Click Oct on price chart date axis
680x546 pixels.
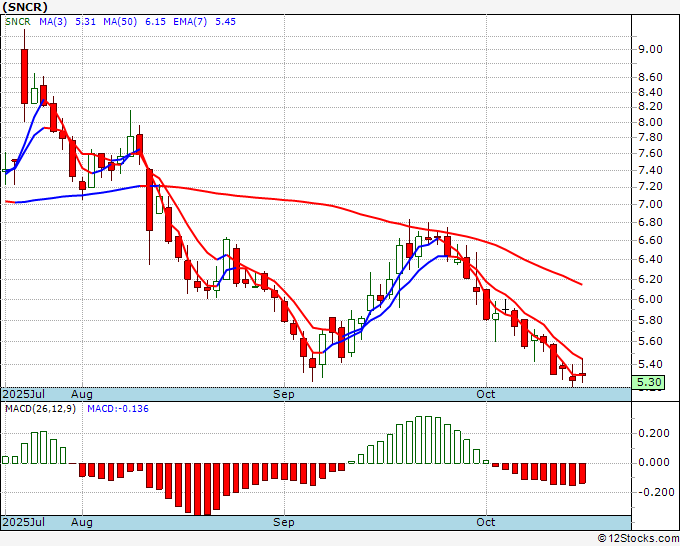pyautogui.click(x=485, y=394)
